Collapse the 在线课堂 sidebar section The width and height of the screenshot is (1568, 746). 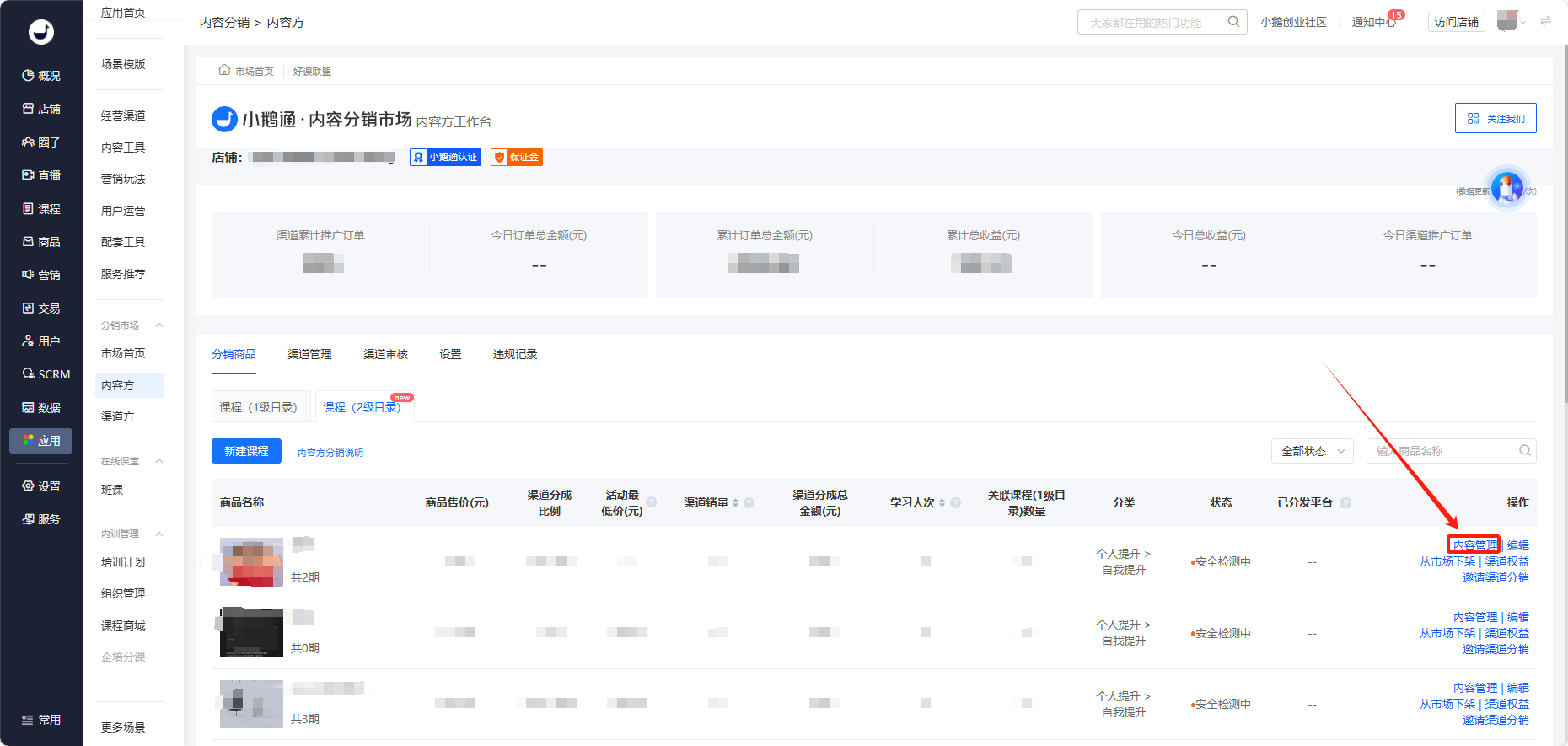point(159,461)
